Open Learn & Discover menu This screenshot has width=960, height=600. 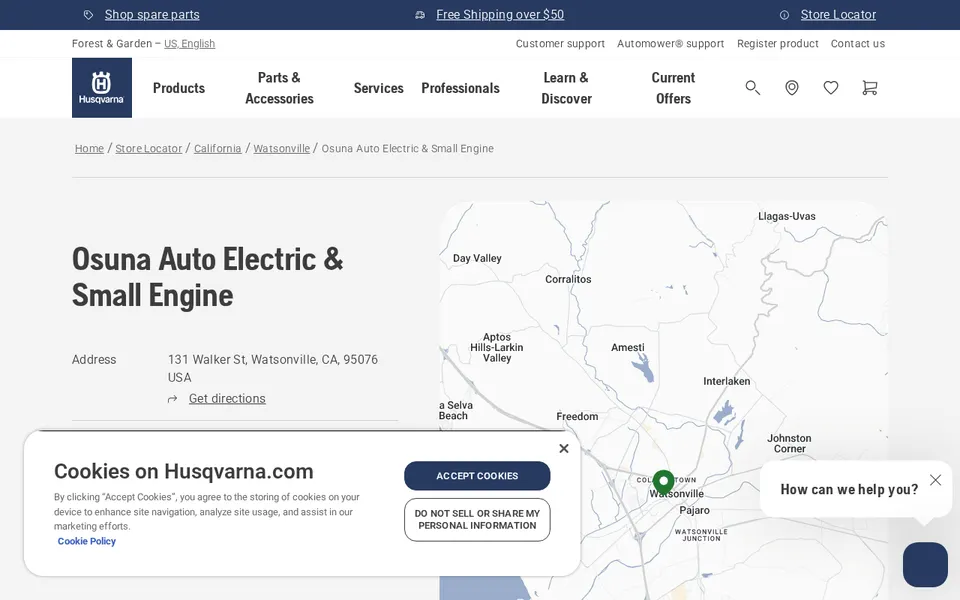[x=566, y=88]
